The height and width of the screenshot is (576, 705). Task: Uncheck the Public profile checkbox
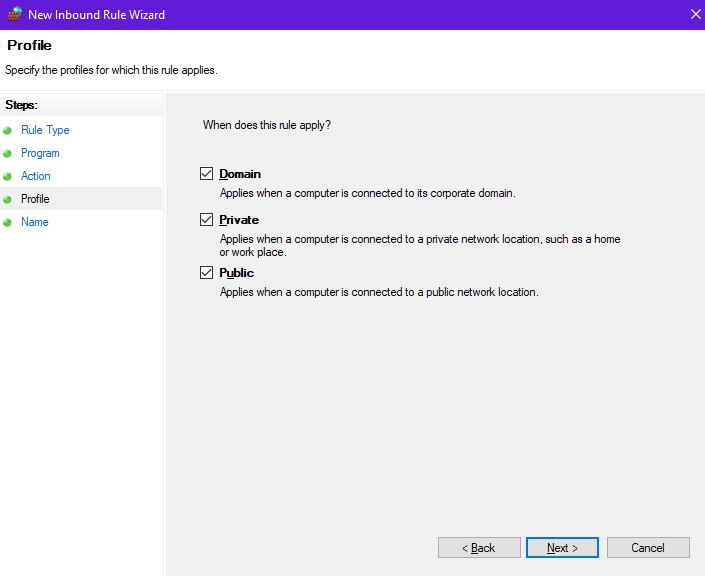(x=207, y=273)
